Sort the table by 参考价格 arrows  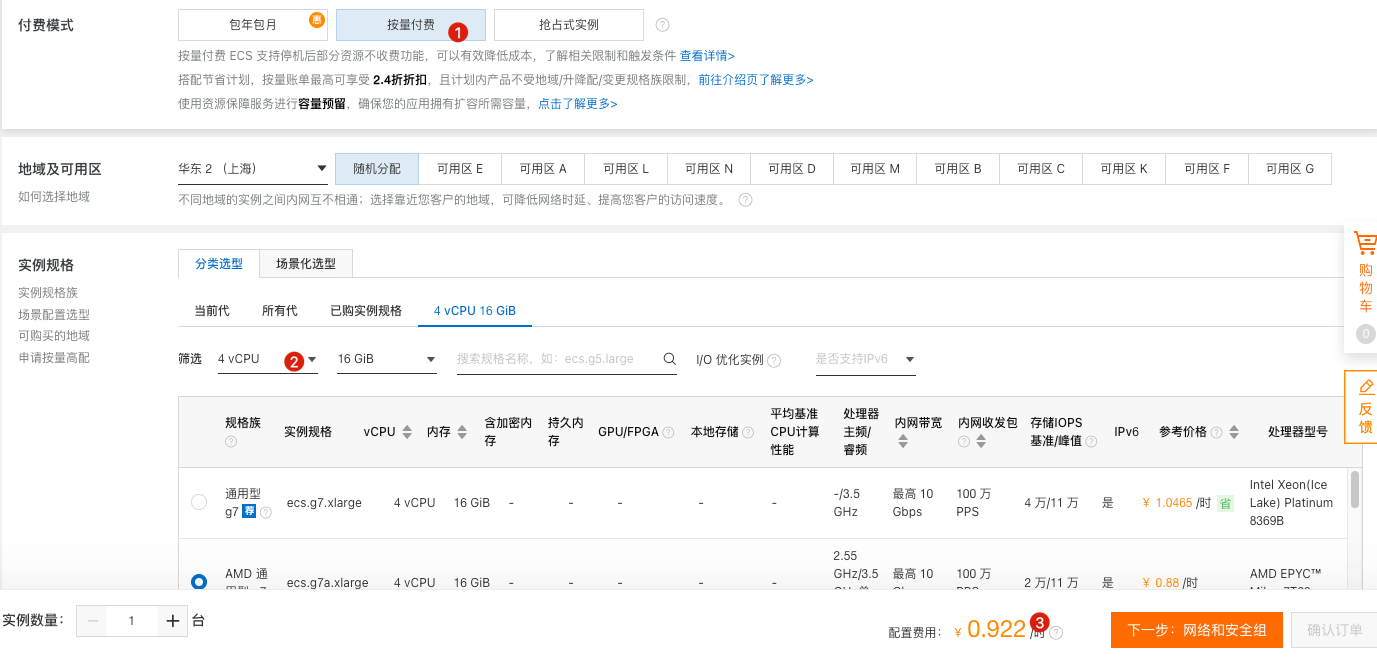pos(1234,432)
